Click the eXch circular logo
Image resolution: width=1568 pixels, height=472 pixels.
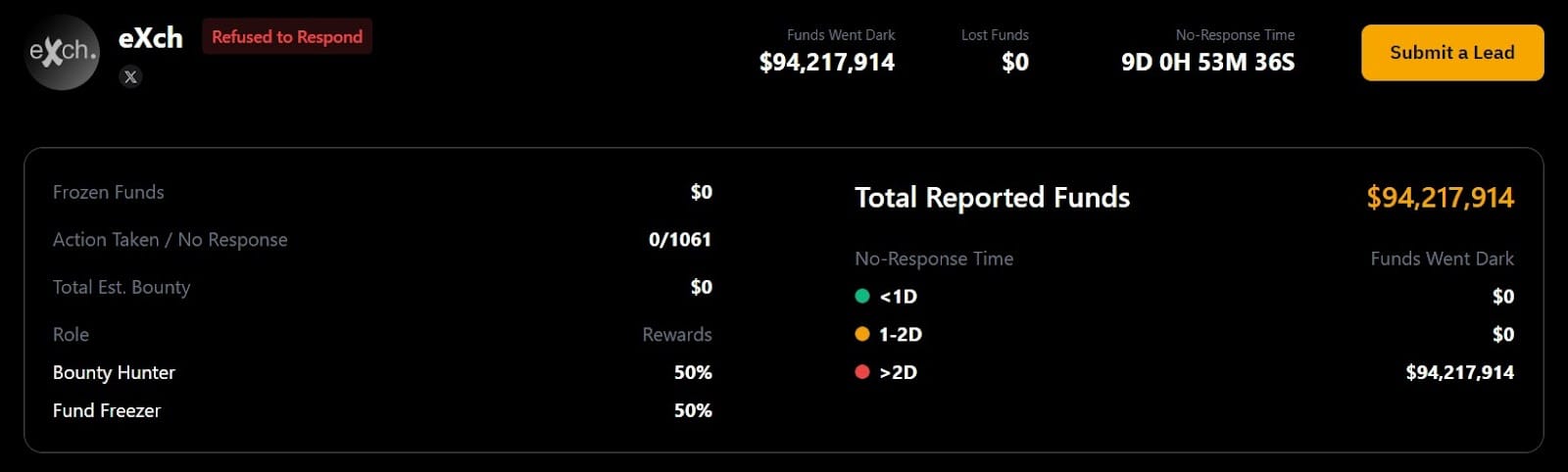pos(62,53)
